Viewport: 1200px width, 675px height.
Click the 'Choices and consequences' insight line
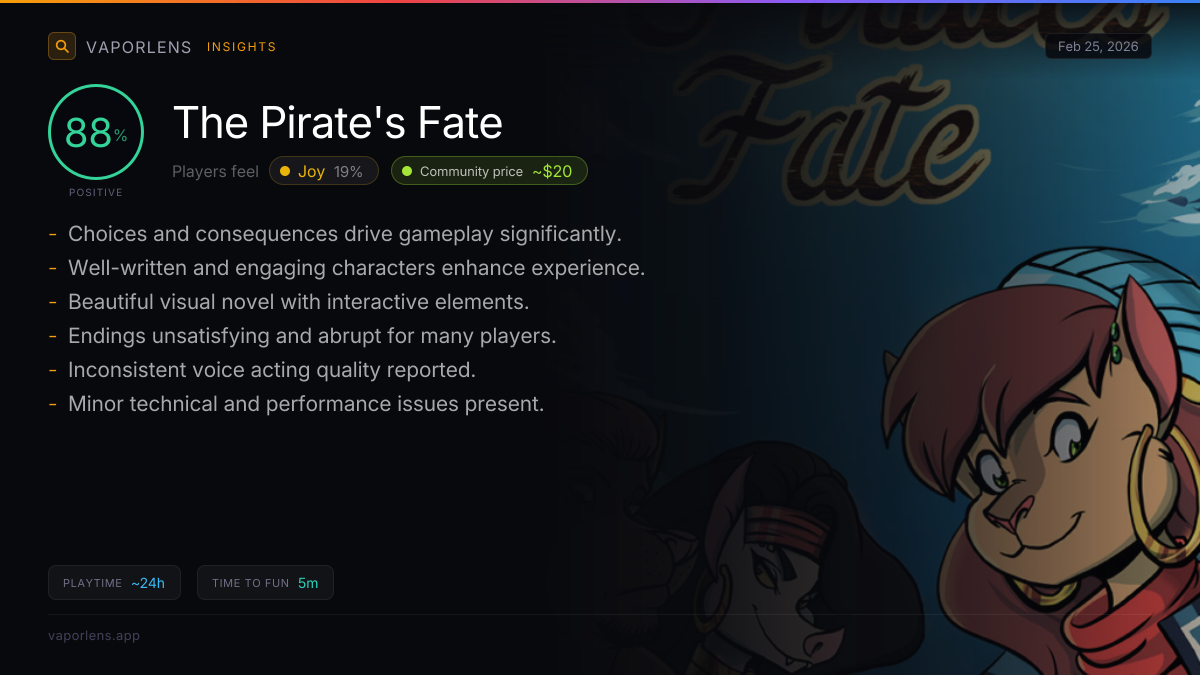(x=344, y=234)
